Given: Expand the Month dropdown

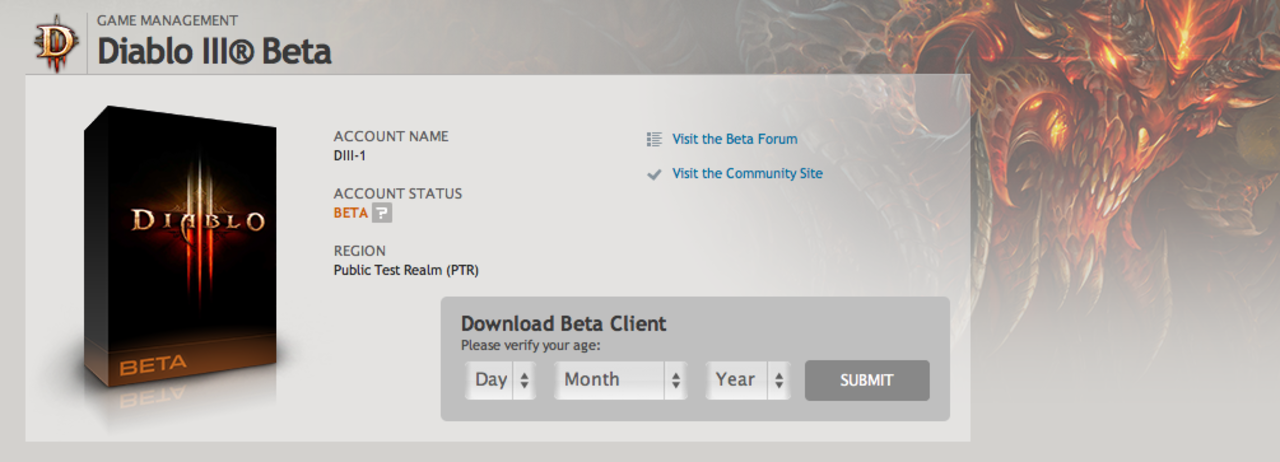Looking at the screenshot, I should [620, 380].
